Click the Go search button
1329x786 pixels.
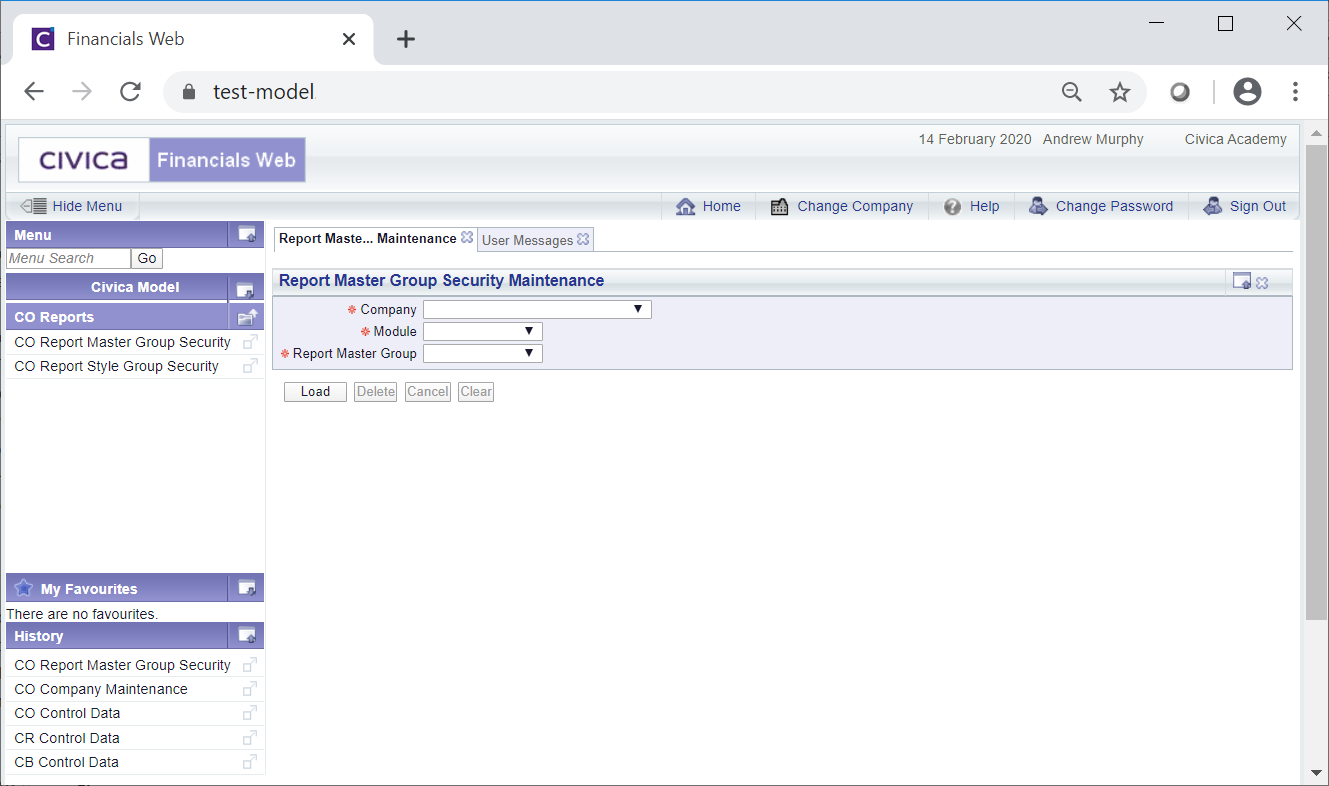(x=147, y=258)
